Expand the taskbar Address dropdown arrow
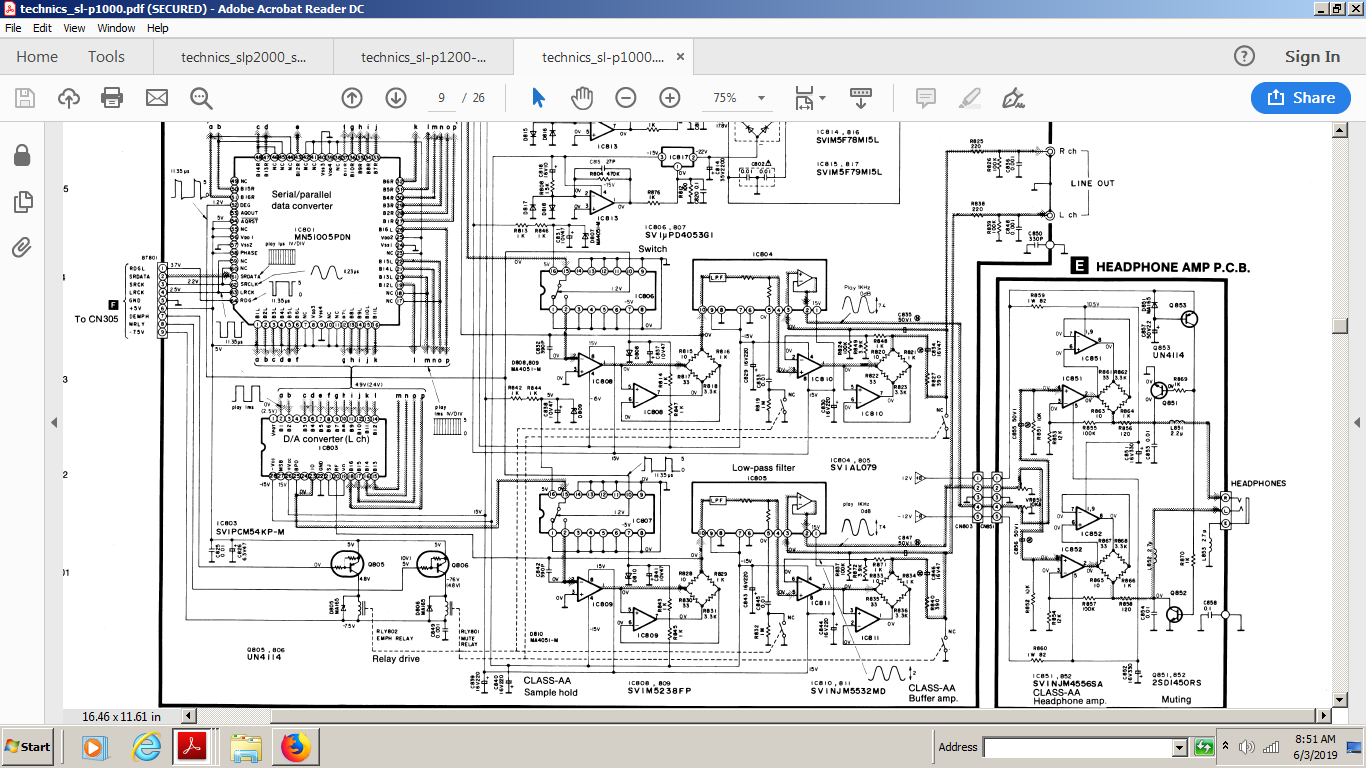Image resolution: width=1366 pixels, height=768 pixels. pyautogui.click(x=1179, y=748)
